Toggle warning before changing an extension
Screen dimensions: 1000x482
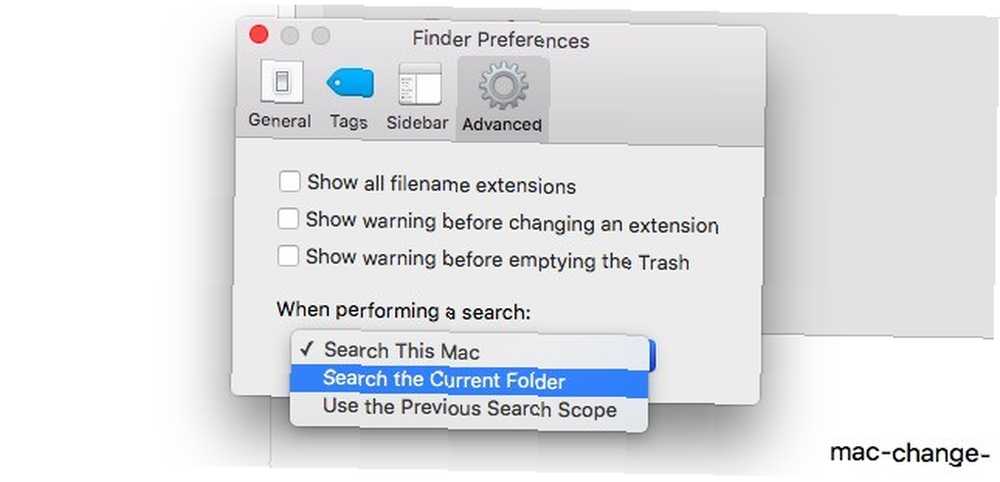(x=288, y=220)
